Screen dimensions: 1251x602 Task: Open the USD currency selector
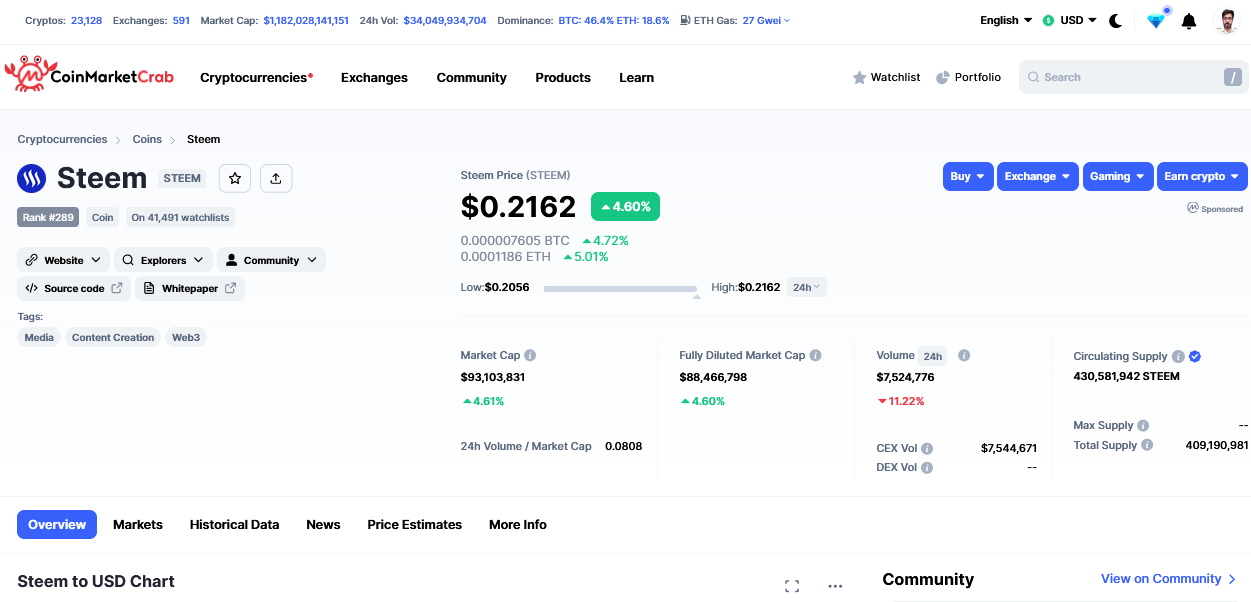pos(1069,20)
